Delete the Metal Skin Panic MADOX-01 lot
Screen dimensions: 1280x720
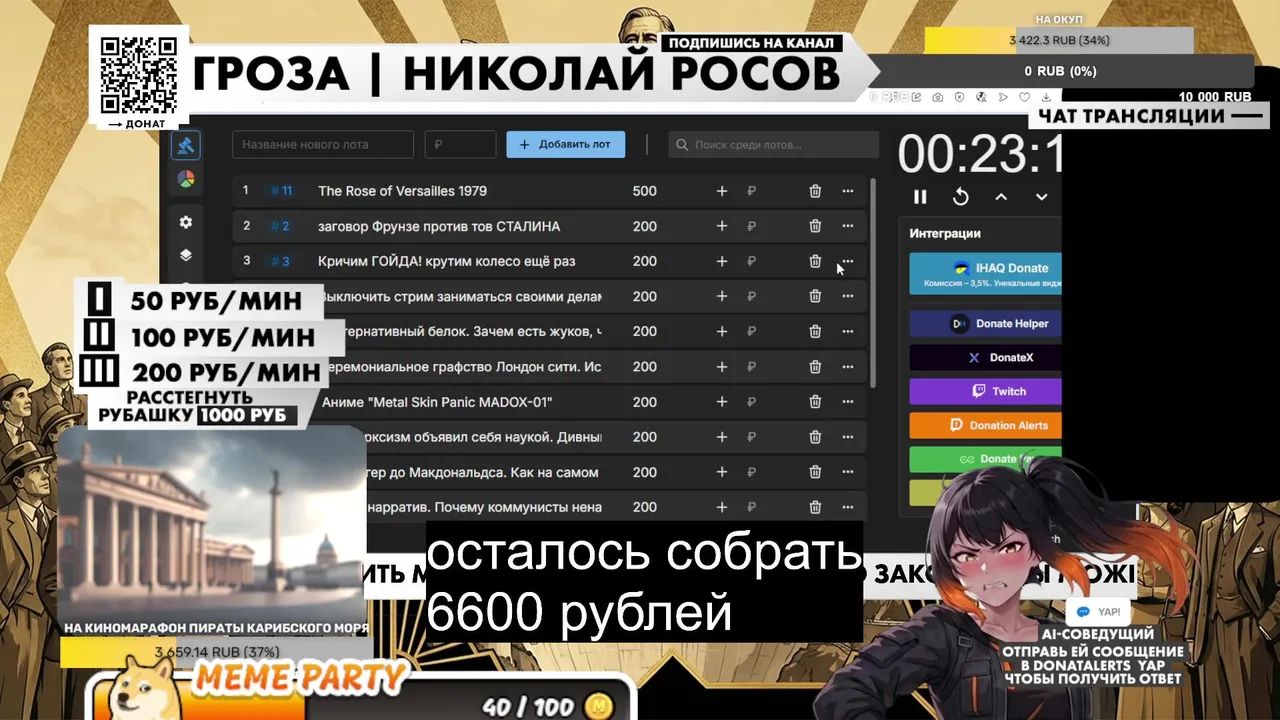[815, 402]
